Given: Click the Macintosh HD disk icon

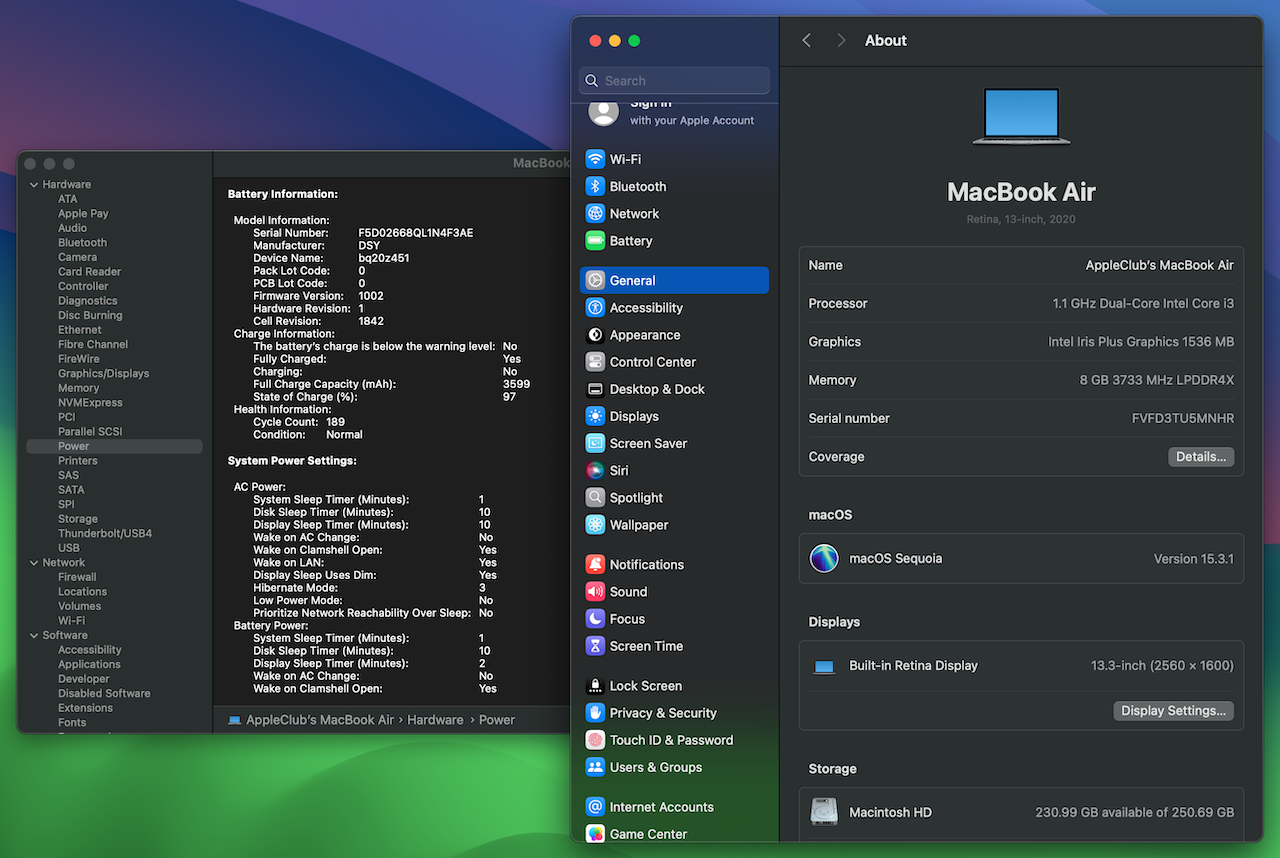Looking at the screenshot, I should tap(824, 812).
